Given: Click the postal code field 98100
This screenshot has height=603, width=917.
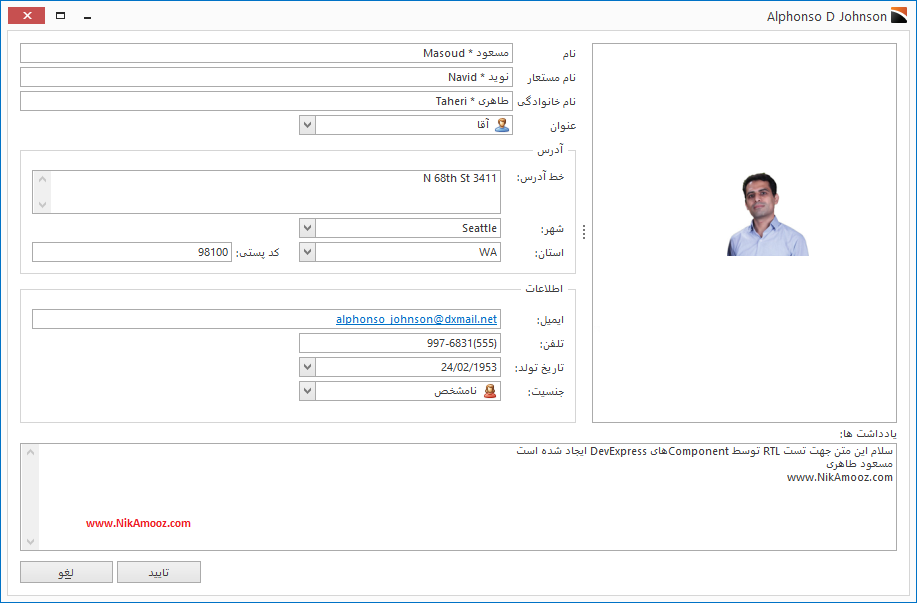Looking at the screenshot, I should [132, 252].
